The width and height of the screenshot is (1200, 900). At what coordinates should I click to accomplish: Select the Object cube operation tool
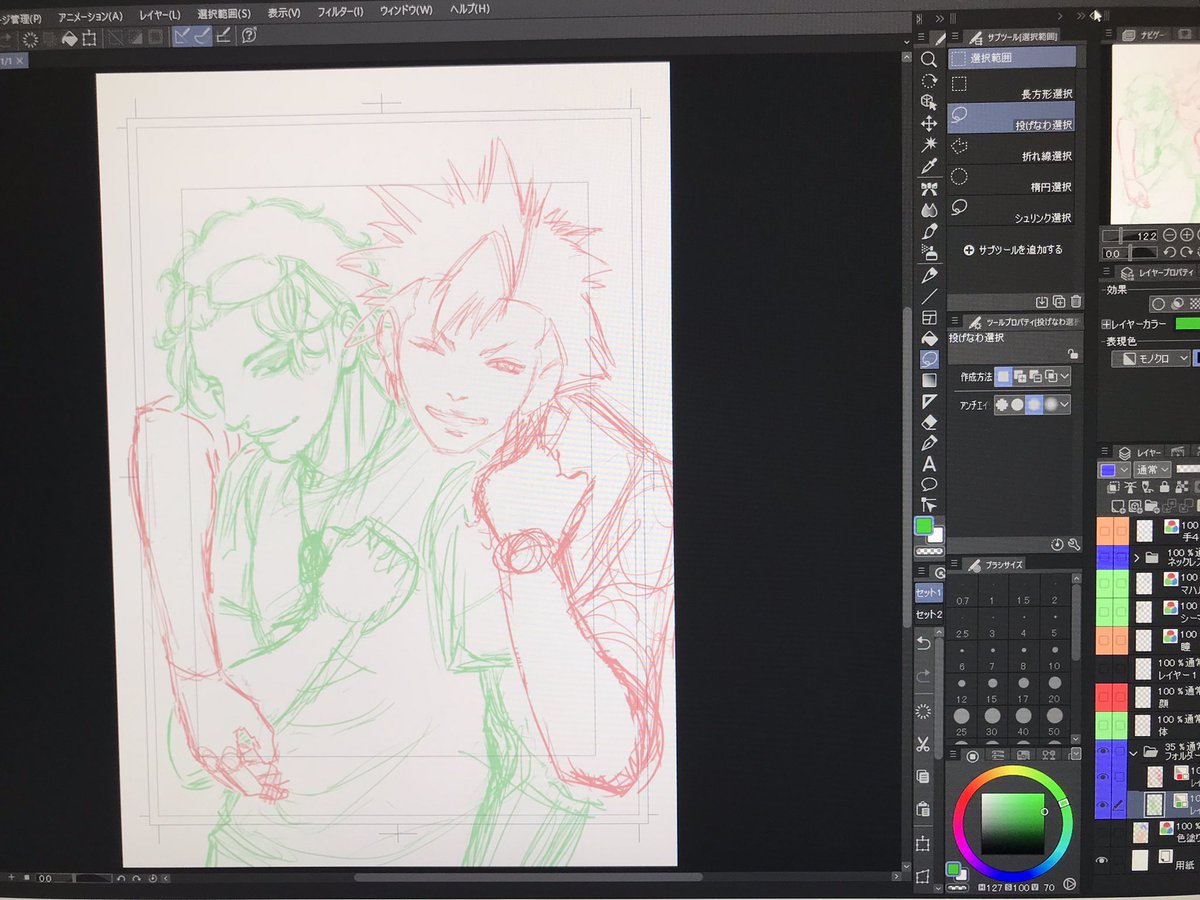929,102
